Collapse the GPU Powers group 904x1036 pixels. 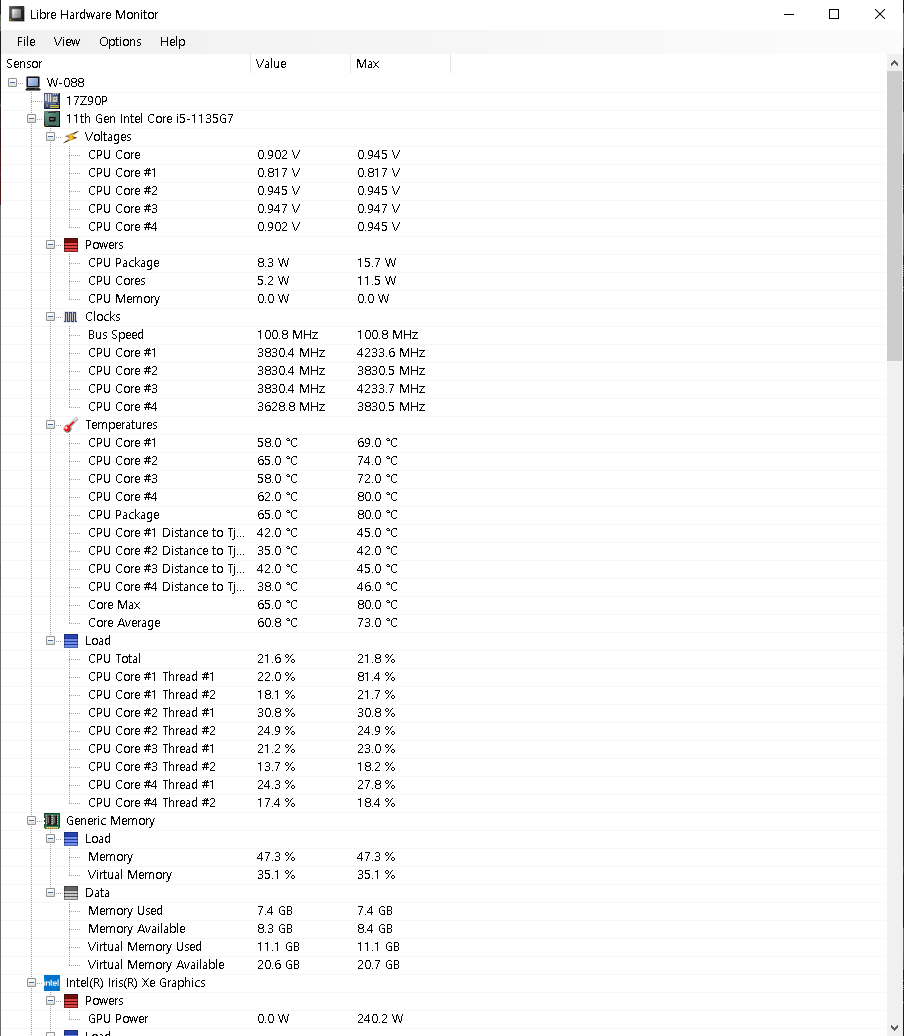[x=50, y=1001]
